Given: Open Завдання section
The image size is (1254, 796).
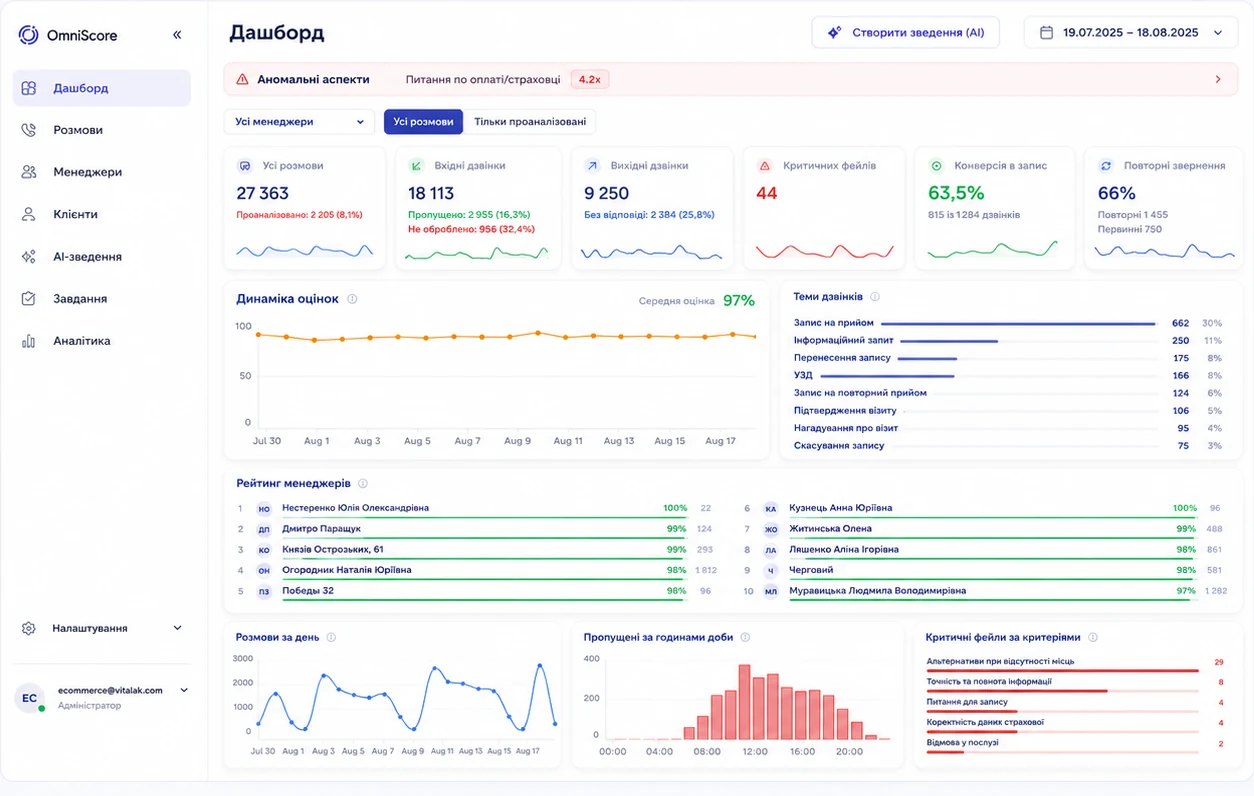Looking at the screenshot, I should coord(101,299).
